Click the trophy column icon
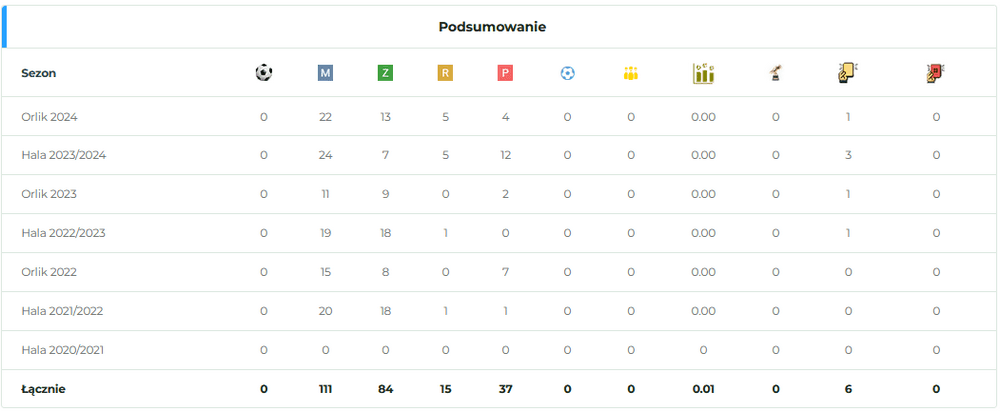Viewport: 1000px width, 412px height. (775, 73)
